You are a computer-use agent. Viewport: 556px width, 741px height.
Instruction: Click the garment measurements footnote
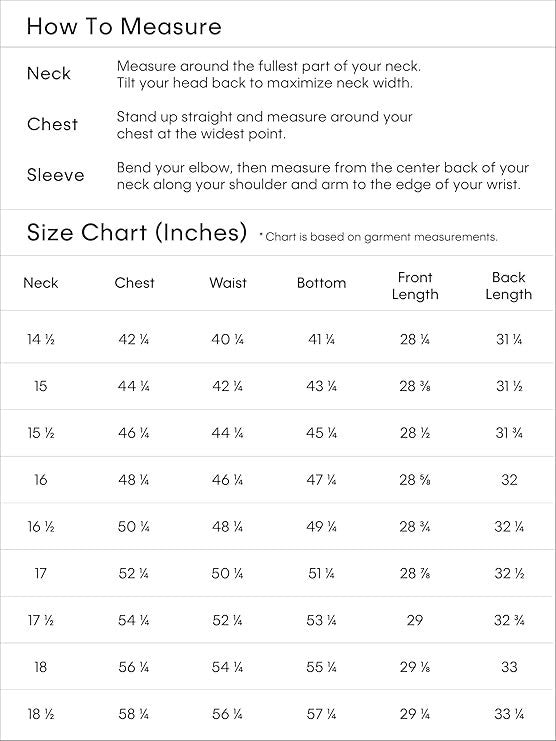[x=379, y=236]
